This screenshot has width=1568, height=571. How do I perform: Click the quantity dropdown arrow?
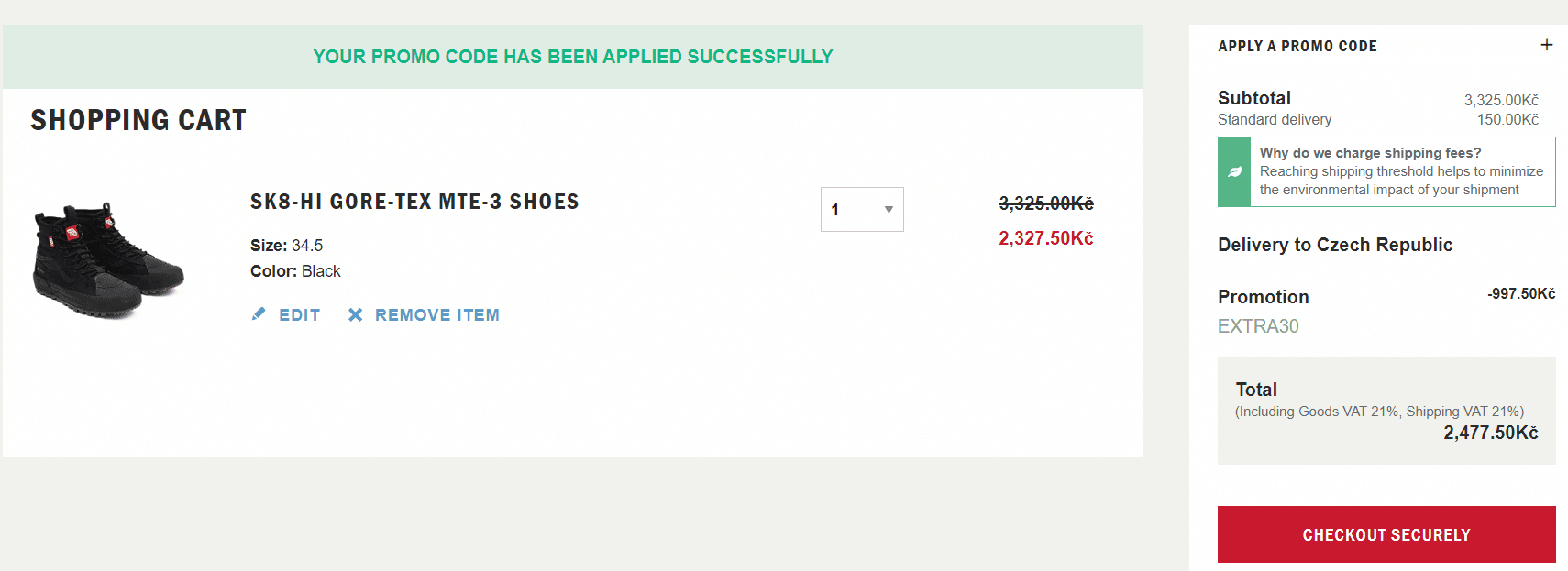(x=888, y=210)
